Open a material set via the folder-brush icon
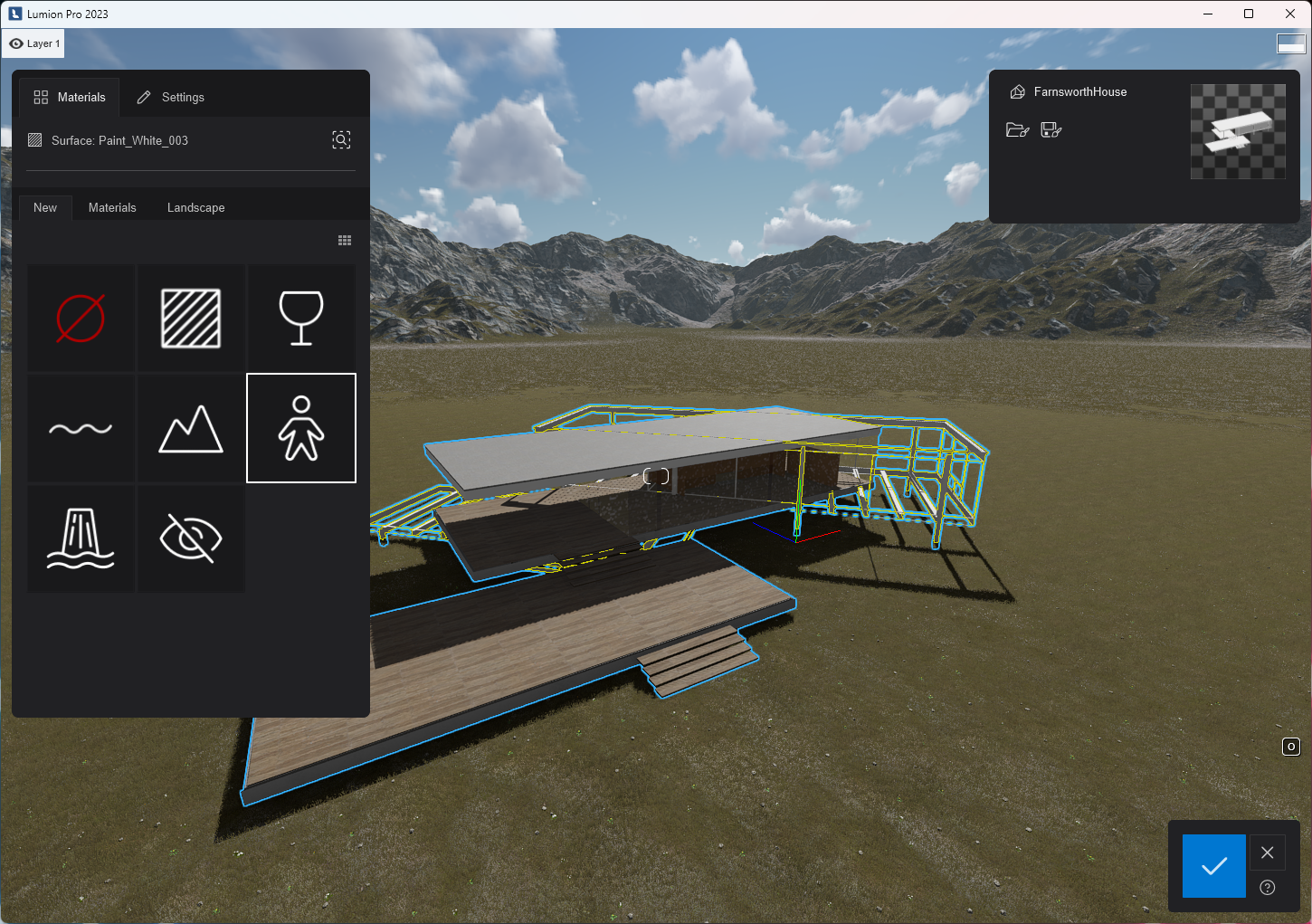 click(1017, 129)
